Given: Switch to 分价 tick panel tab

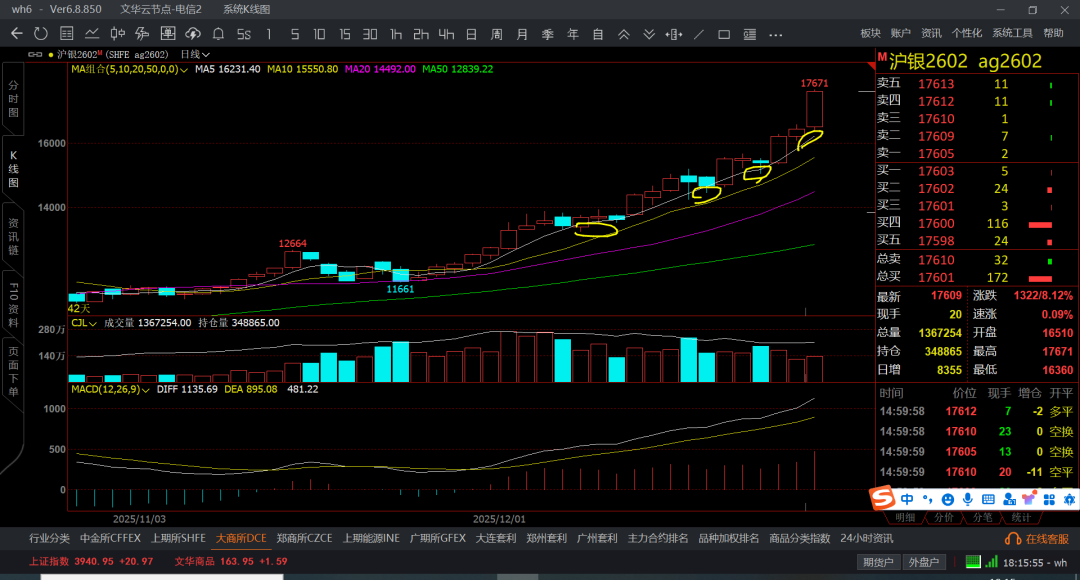Looking at the screenshot, I should (944, 517).
